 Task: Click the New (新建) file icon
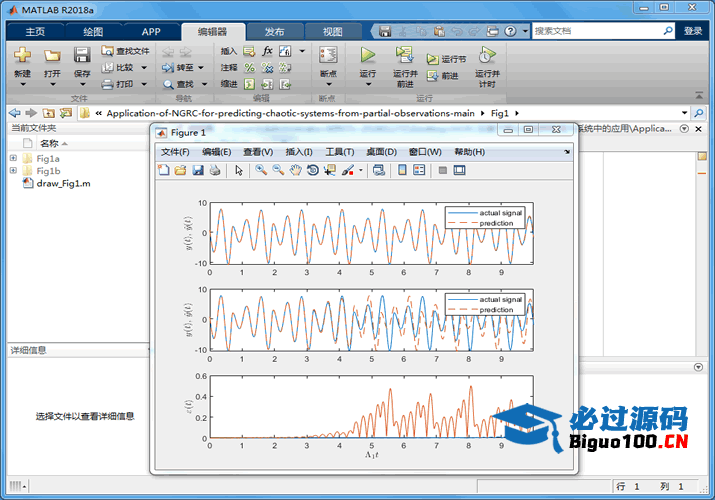(22, 55)
